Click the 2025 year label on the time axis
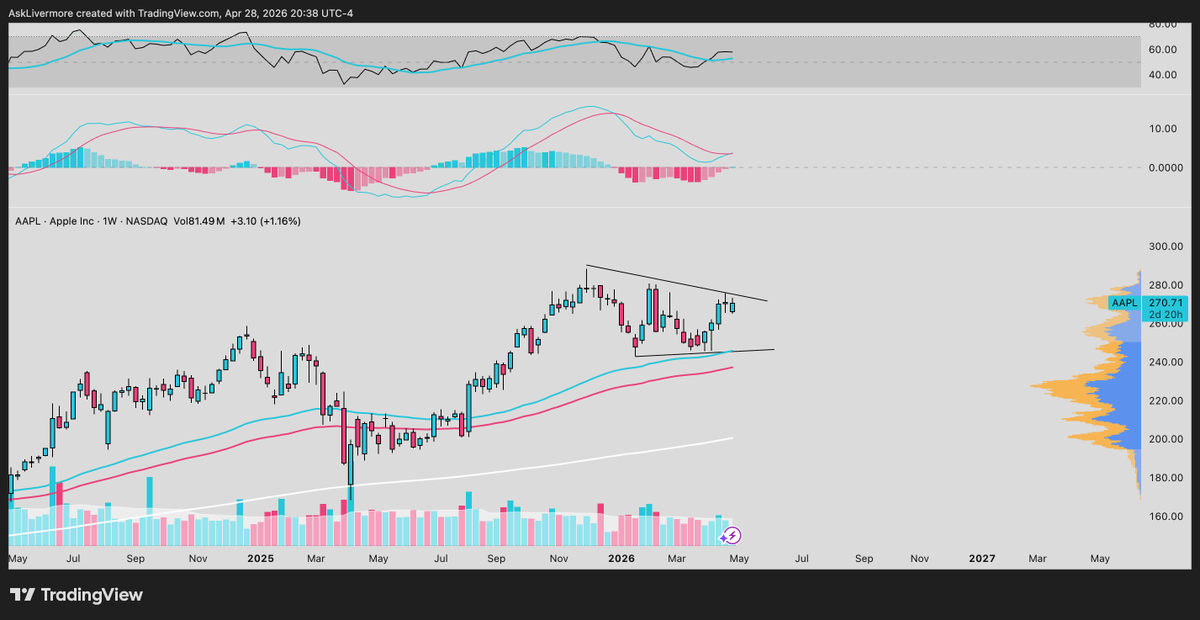This screenshot has width=1200, height=620. point(261,557)
